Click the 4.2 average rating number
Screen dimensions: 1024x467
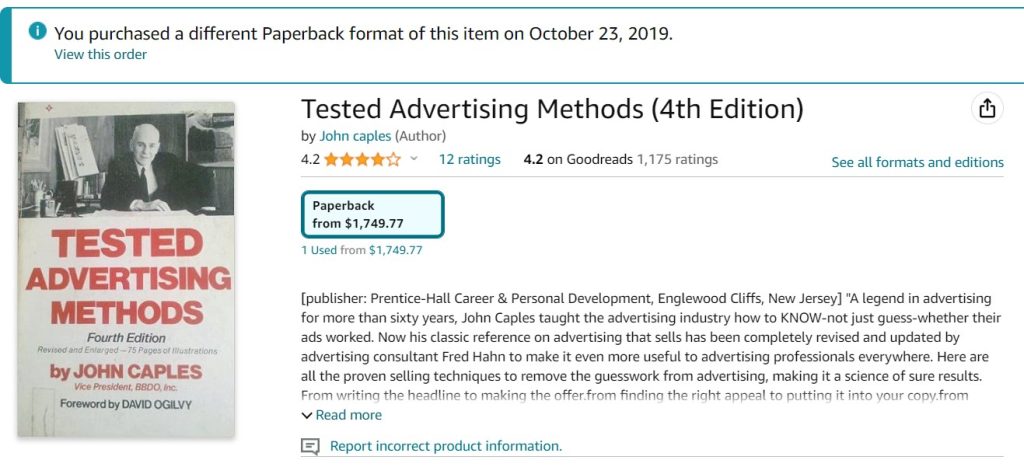(x=310, y=159)
